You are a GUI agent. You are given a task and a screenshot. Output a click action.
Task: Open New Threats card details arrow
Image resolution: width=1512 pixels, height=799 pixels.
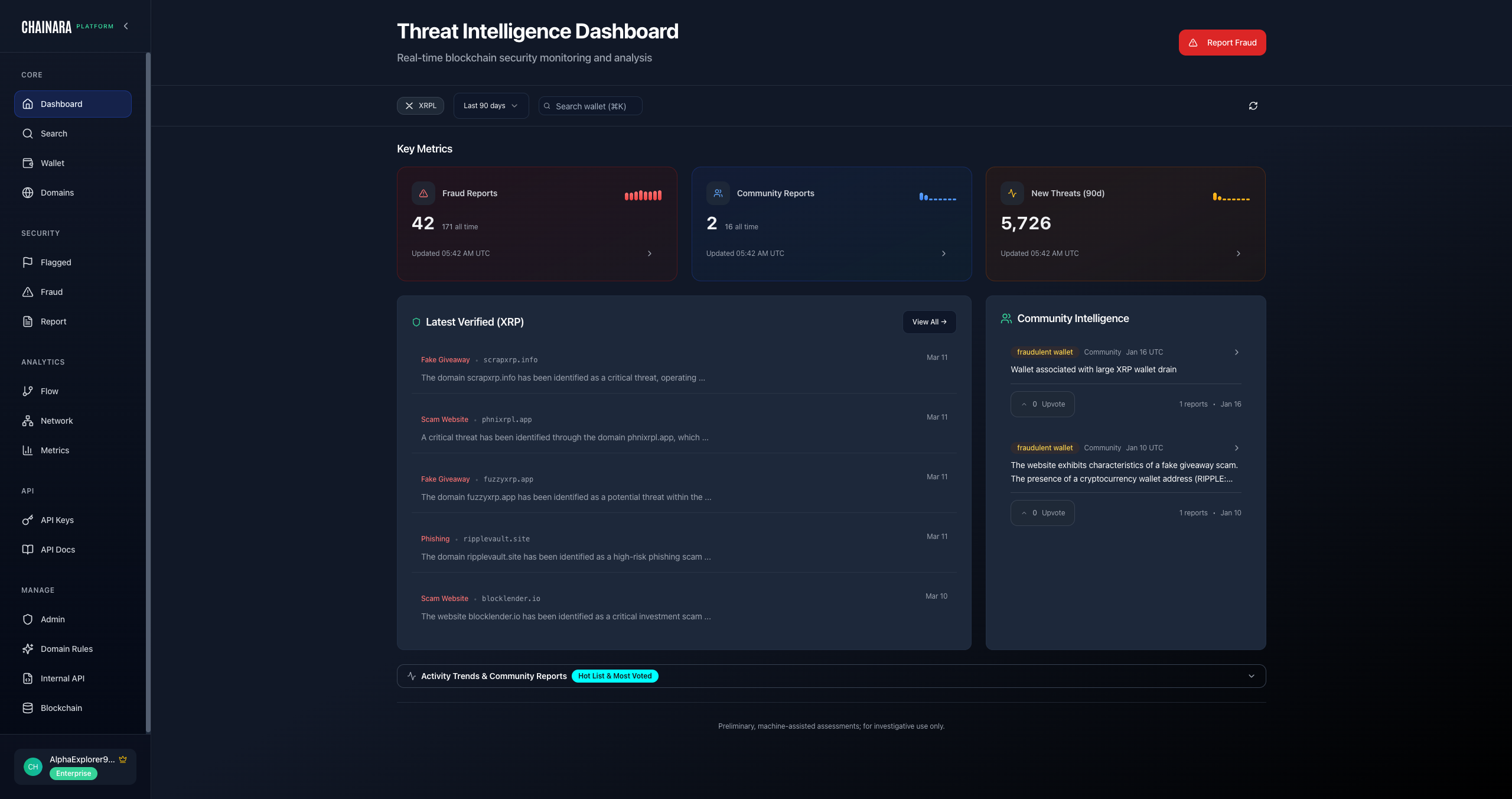click(x=1239, y=254)
